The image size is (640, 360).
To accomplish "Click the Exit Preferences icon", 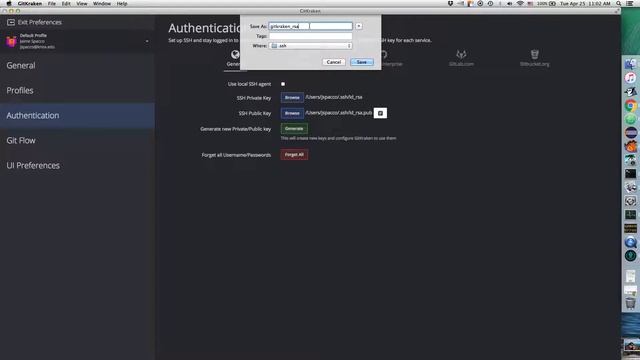I will coord(11,22).
